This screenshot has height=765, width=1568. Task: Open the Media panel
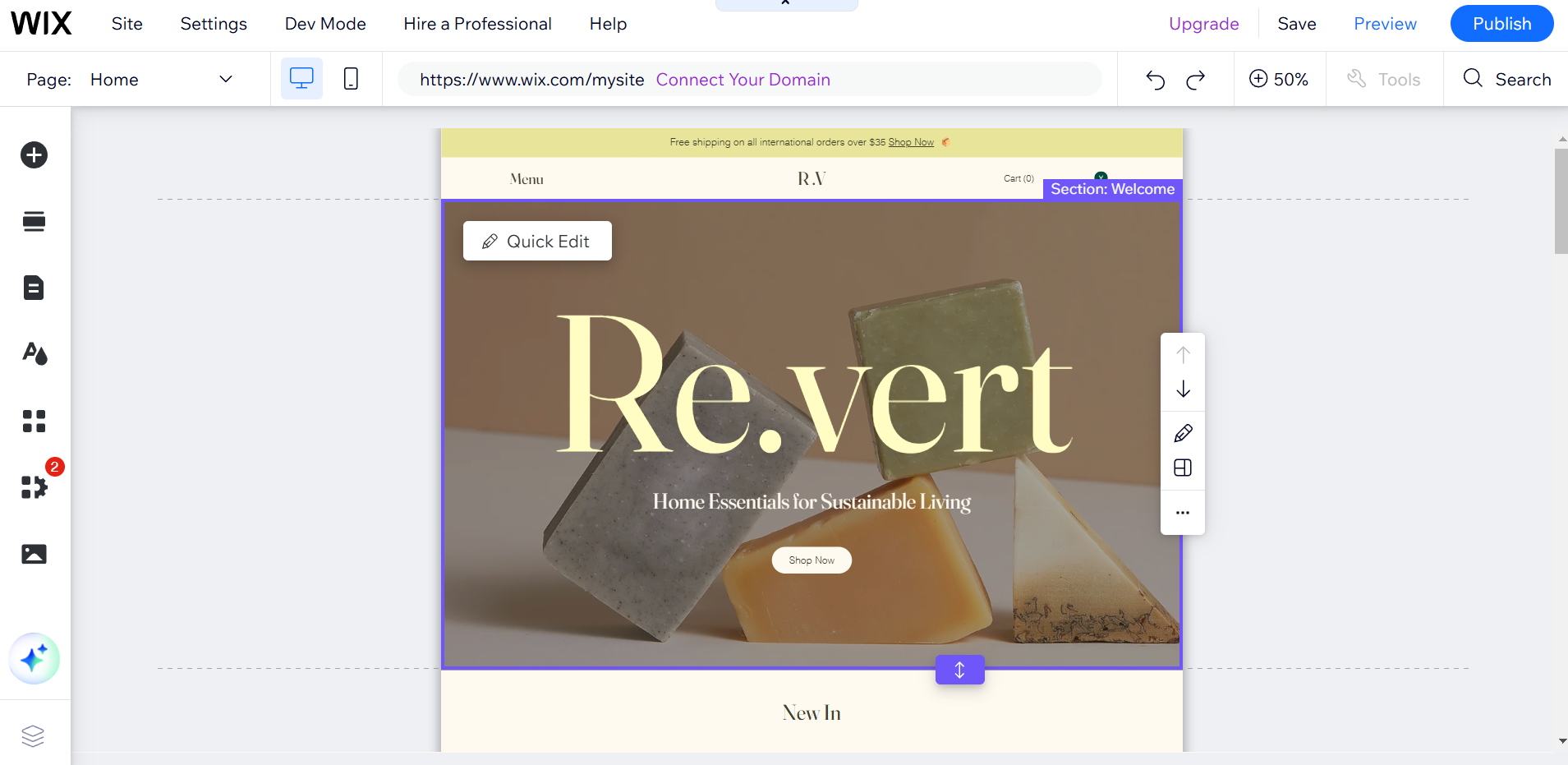click(34, 554)
